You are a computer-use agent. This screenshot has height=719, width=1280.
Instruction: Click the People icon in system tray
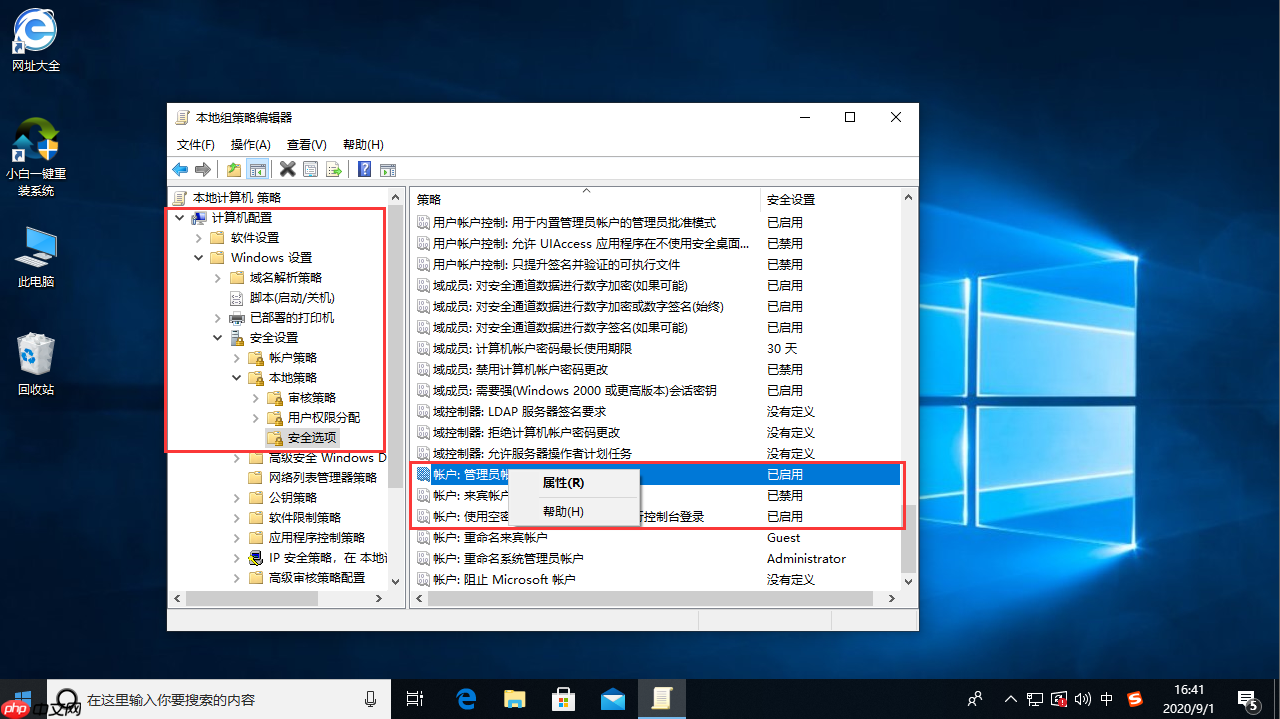pyautogui.click(x=976, y=699)
